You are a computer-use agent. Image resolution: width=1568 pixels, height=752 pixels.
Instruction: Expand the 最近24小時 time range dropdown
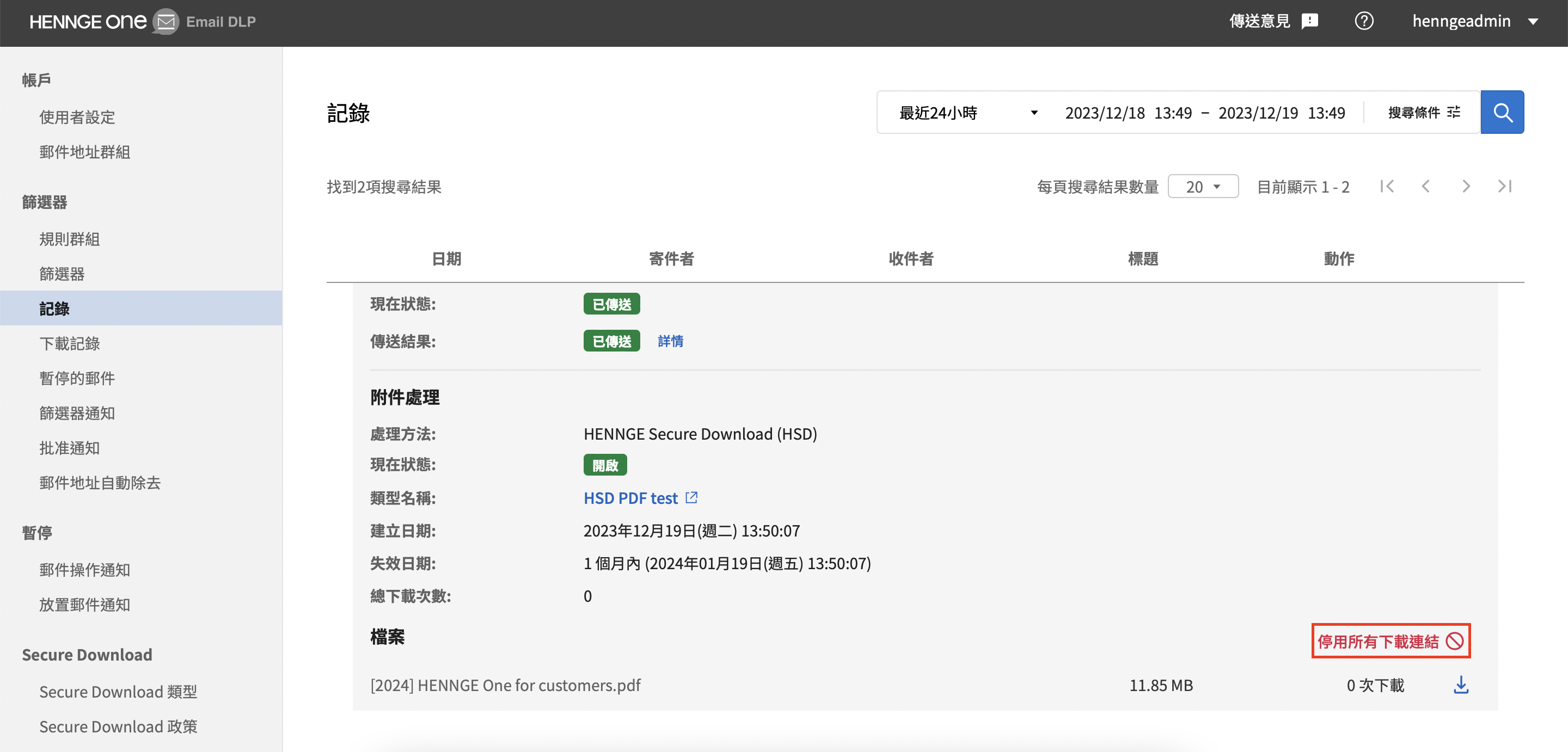tap(968, 113)
